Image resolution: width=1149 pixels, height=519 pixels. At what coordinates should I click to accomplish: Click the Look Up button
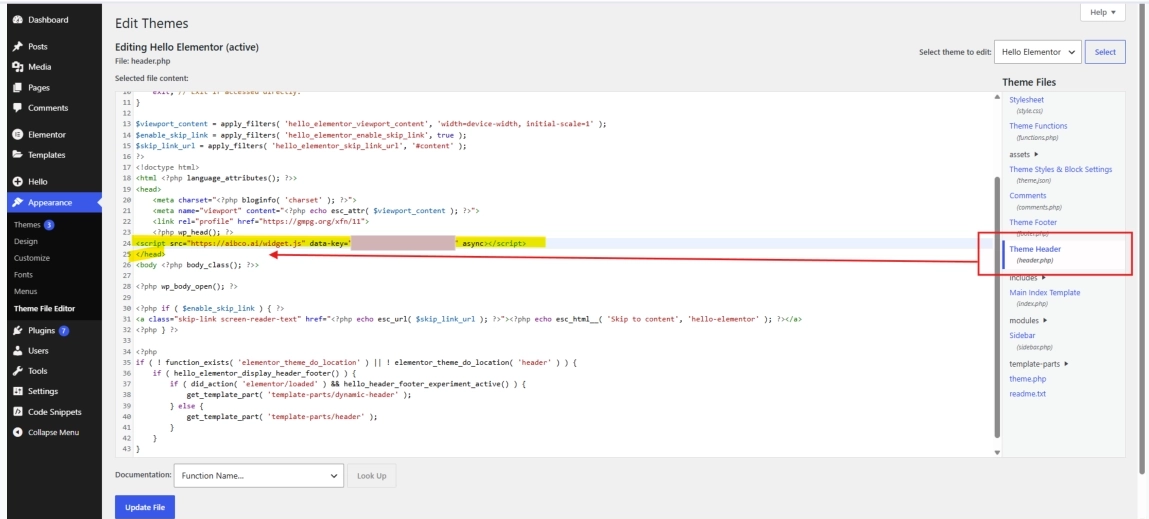tap(372, 476)
